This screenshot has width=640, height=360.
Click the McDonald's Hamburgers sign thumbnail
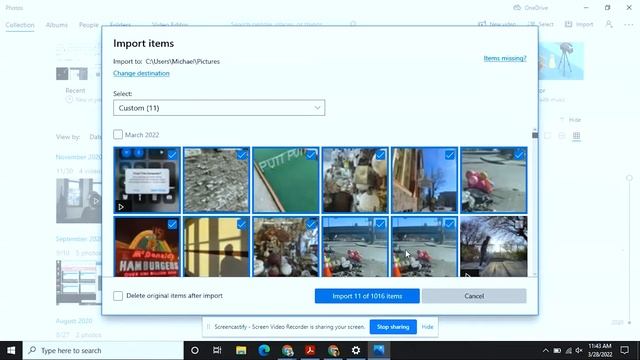coord(147,247)
